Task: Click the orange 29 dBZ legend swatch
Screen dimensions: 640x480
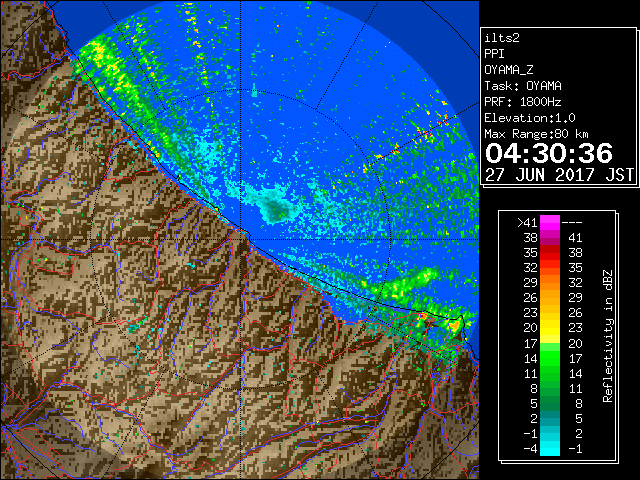Action: click(x=550, y=283)
